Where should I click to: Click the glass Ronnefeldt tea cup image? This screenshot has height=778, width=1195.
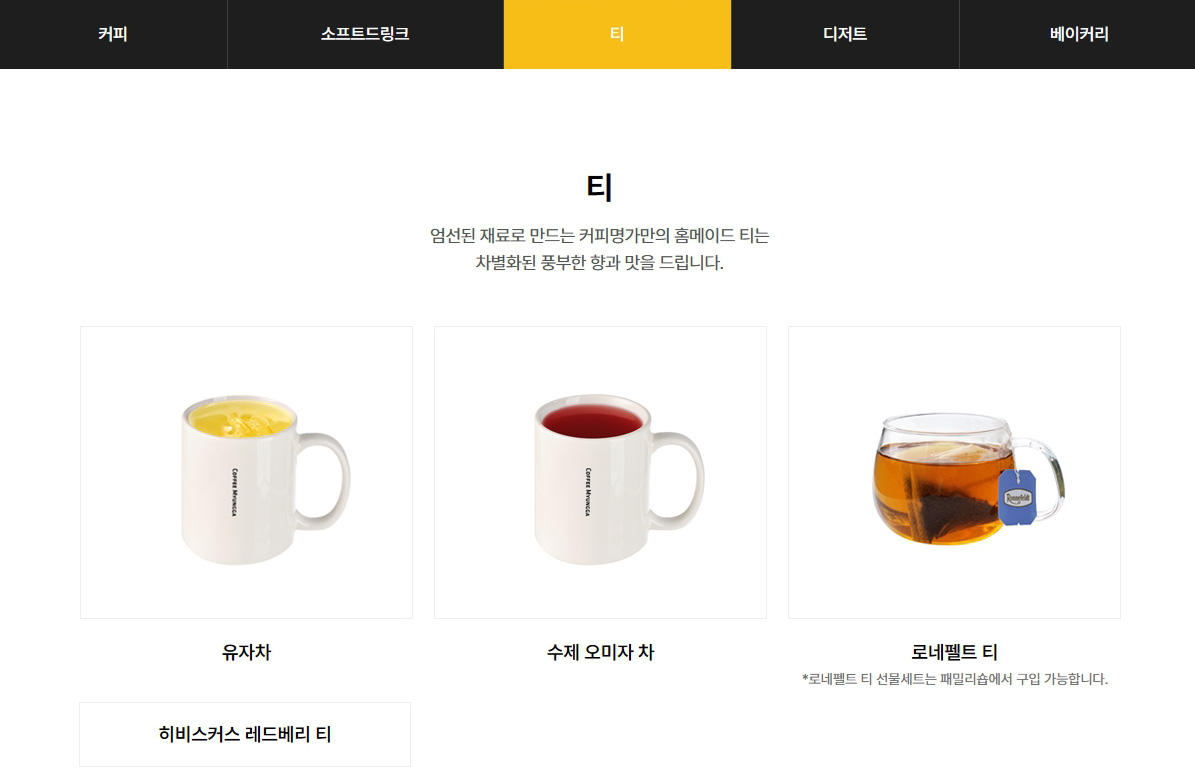pyautogui.click(x=954, y=472)
